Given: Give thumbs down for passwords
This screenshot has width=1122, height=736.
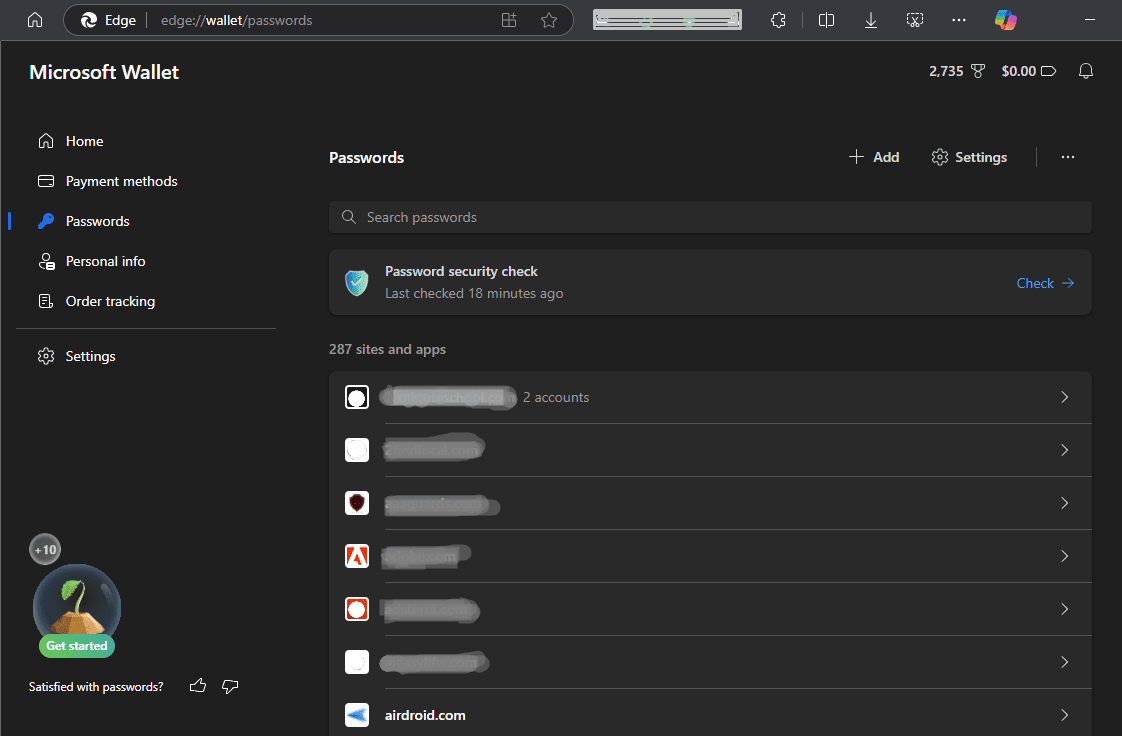Looking at the screenshot, I should coord(230,686).
